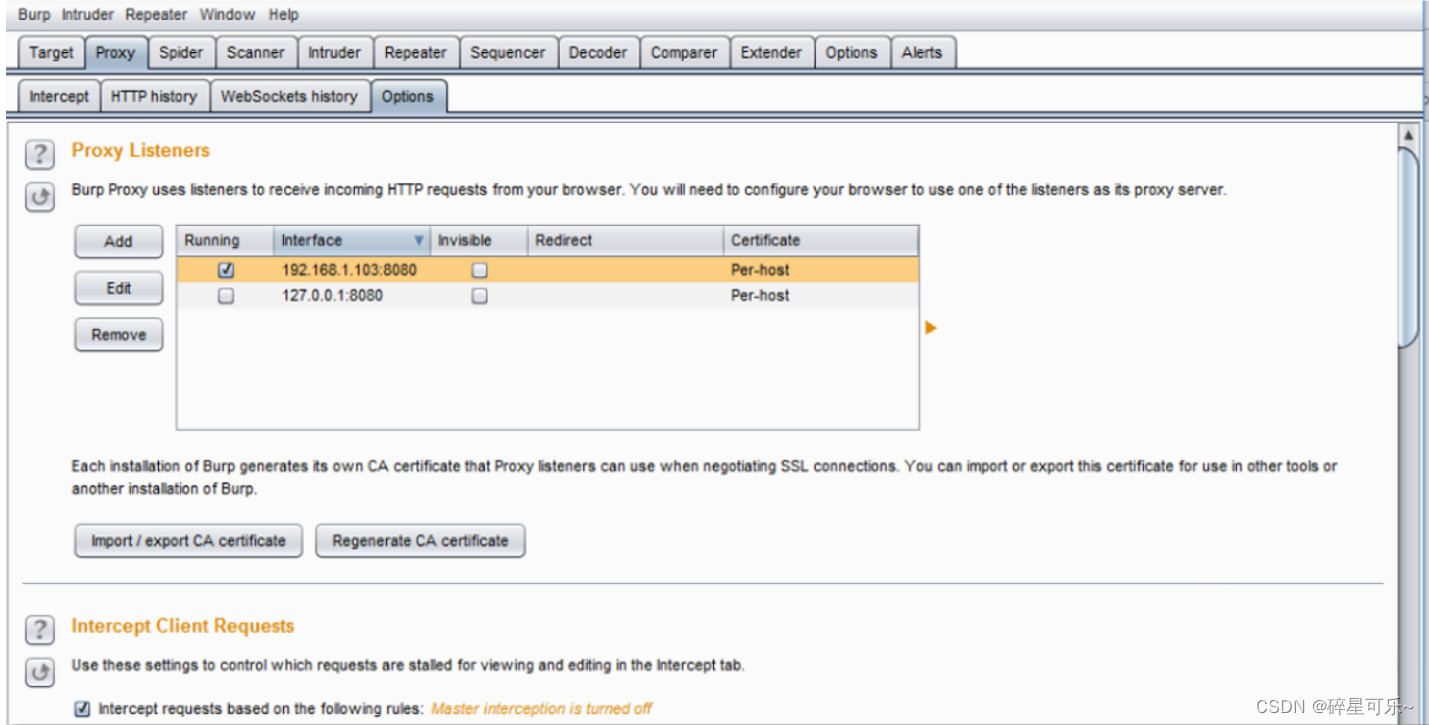
Task: Switch to the Spider tab
Action: click(x=181, y=53)
